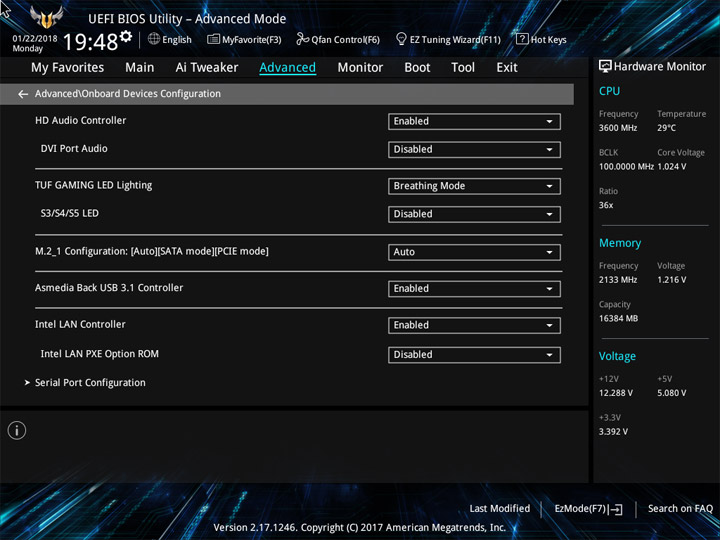Click the Version 2.17.1246 copyright text

(x=360, y=528)
